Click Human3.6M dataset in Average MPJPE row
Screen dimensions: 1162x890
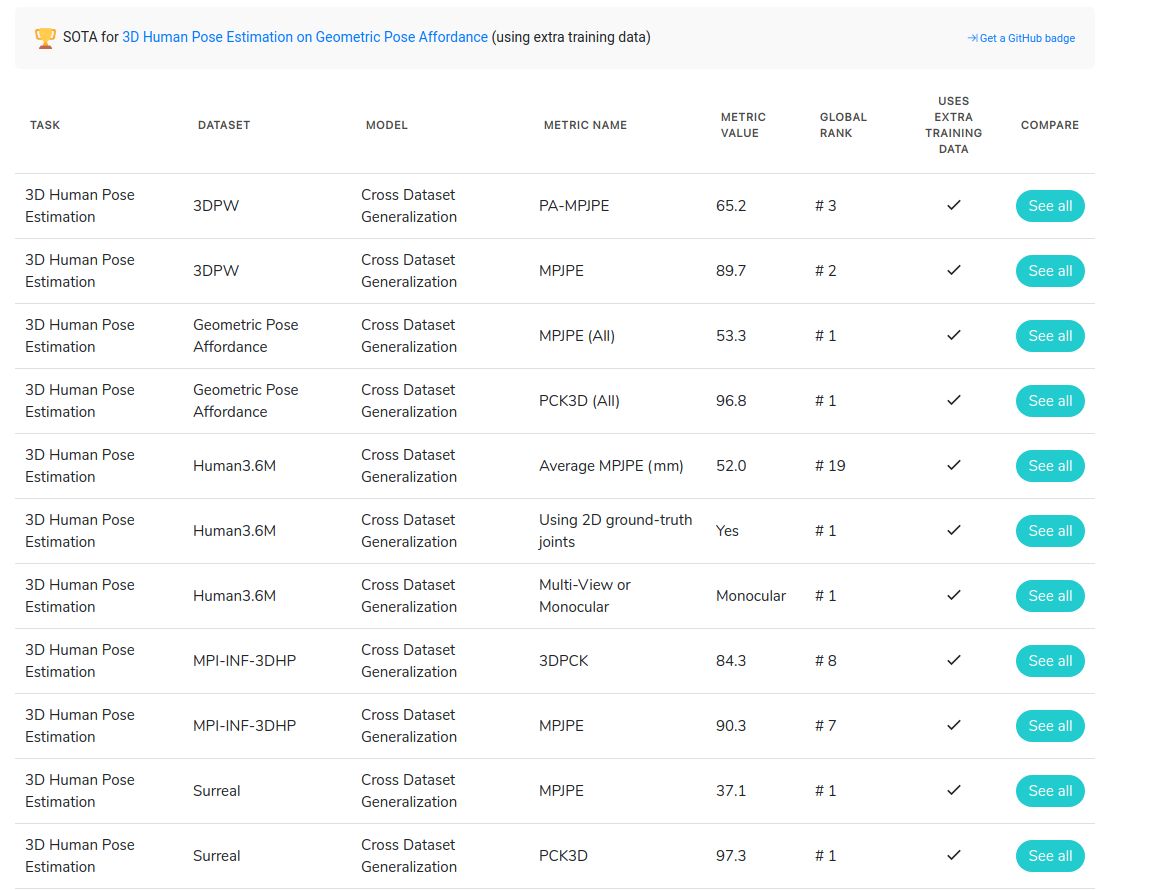click(234, 466)
